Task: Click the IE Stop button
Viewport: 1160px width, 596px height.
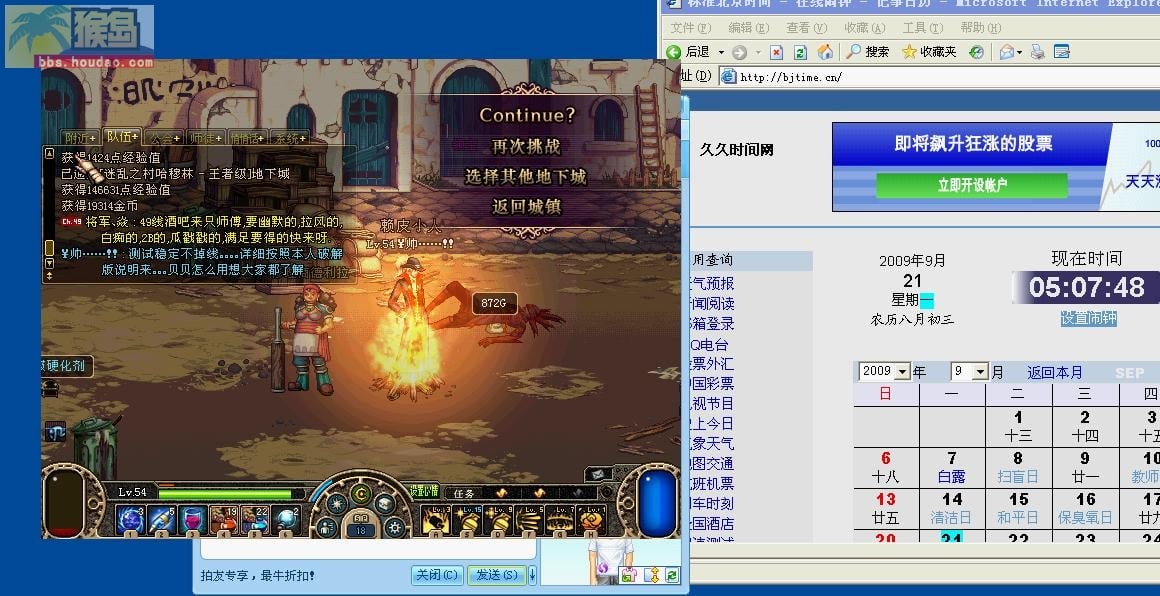Action: click(776, 52)
